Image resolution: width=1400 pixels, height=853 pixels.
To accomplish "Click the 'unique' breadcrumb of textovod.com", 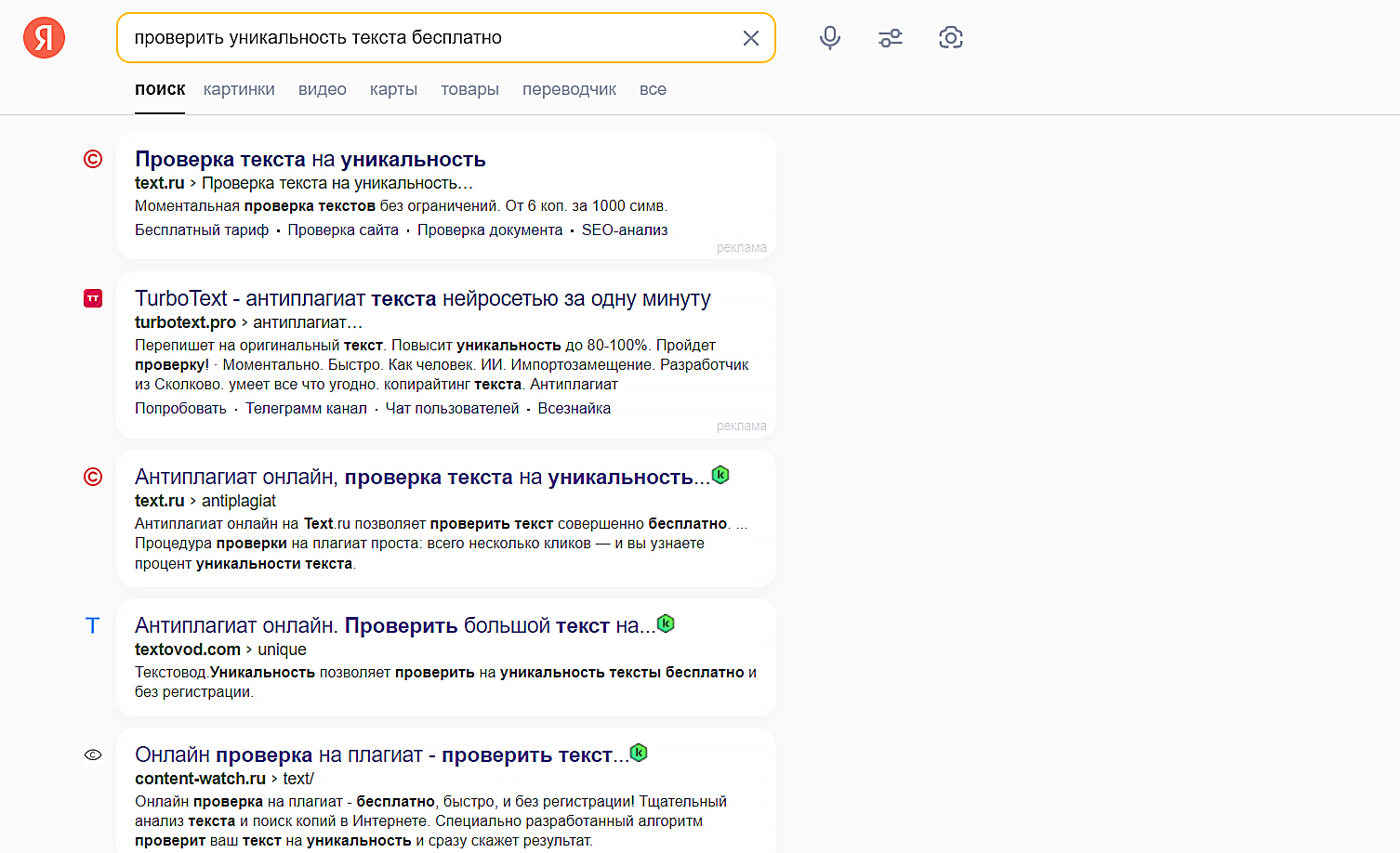I will (282, 650).
